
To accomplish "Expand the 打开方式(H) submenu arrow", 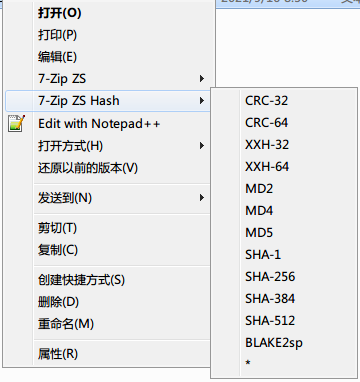I will [202, 146].
